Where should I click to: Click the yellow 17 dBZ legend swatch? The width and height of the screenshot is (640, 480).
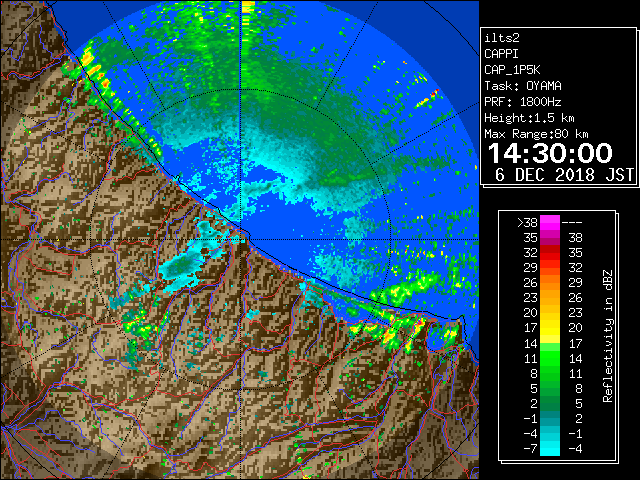coord(550,328)
